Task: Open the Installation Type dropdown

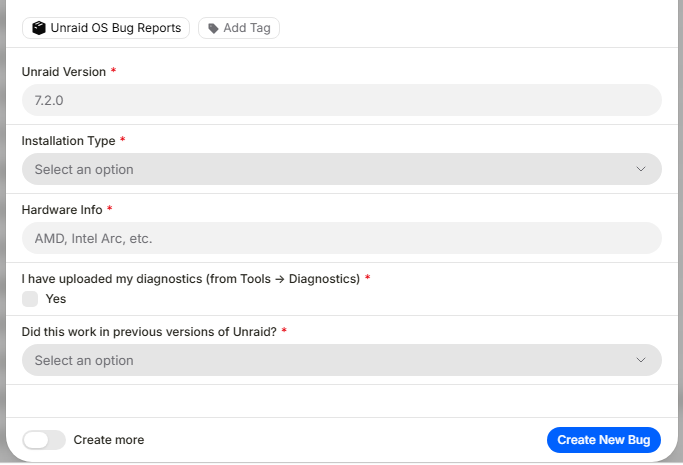Action: 342,169
